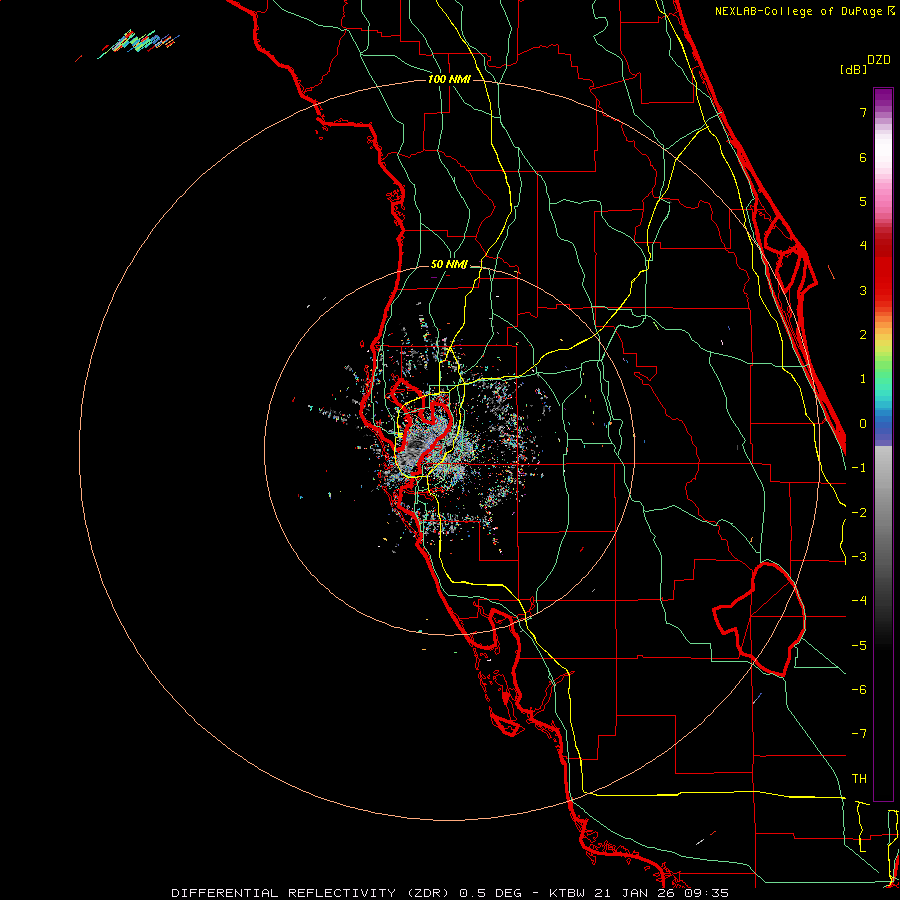This screenshot has height=900, width=900.
Task: Click the color scale value 4
Action: coord(863,246)
